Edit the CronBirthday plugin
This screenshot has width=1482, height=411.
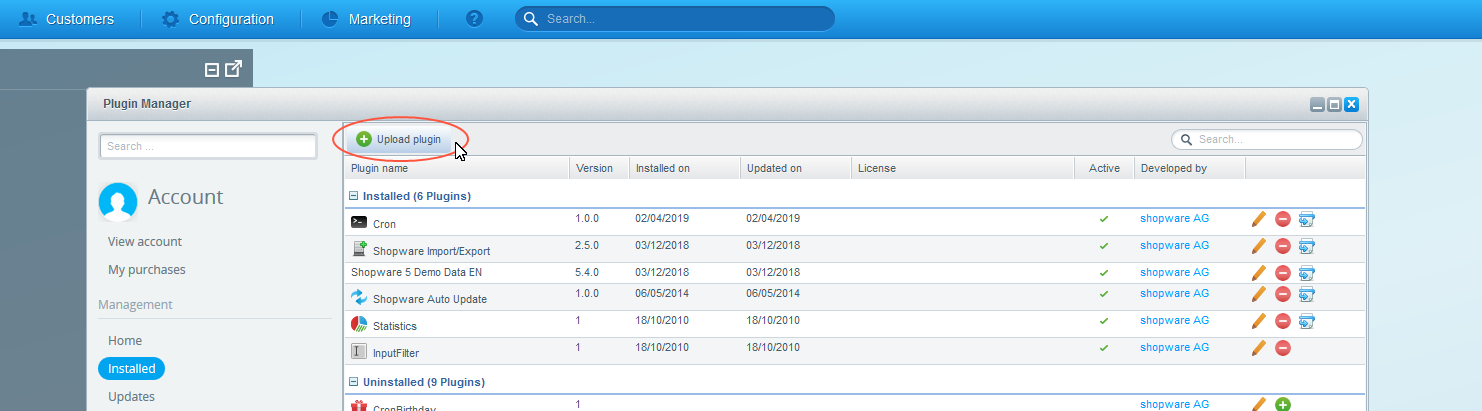(x=1259, y=405)
